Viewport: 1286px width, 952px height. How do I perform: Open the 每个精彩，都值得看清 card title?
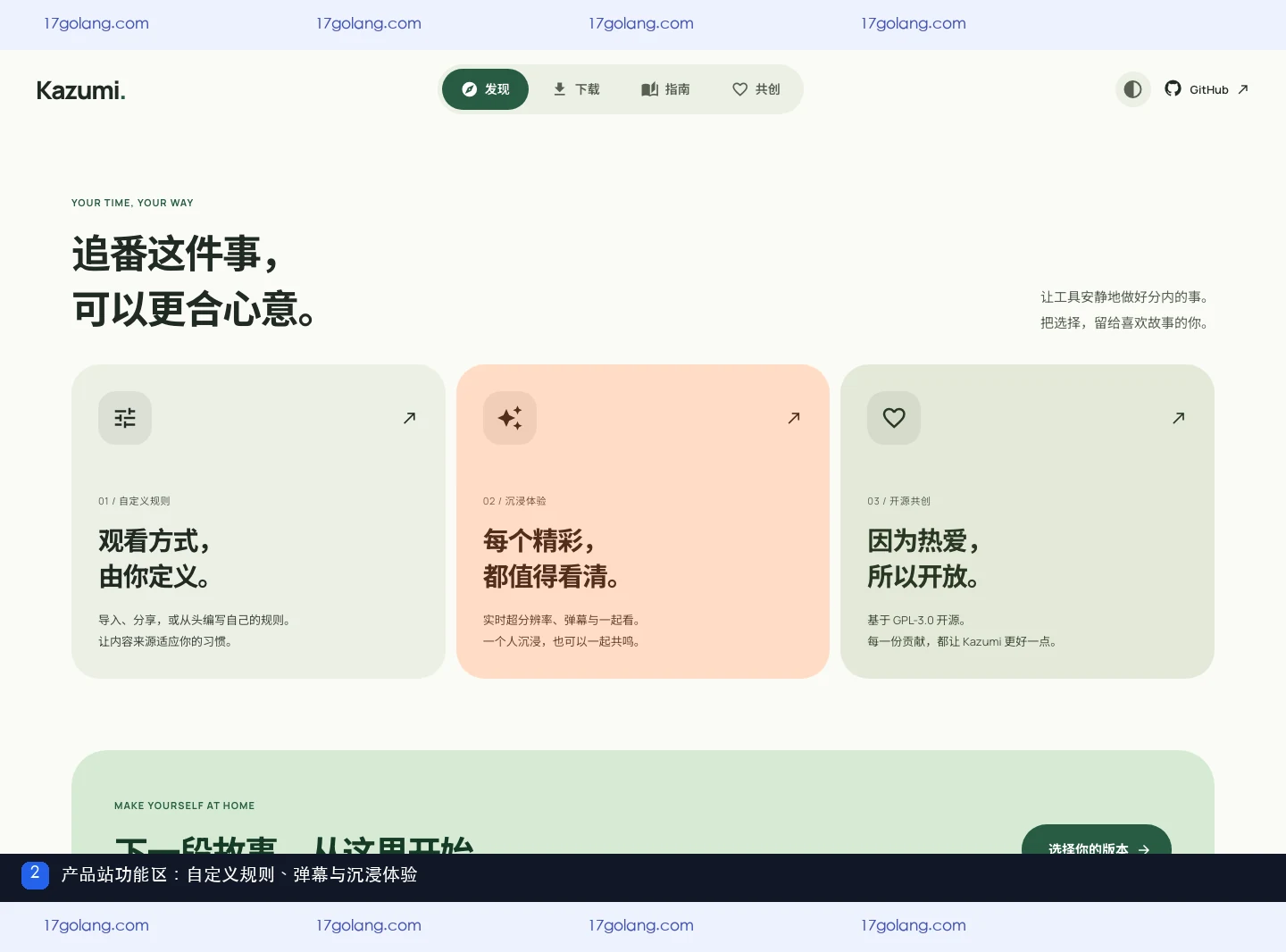552,559
